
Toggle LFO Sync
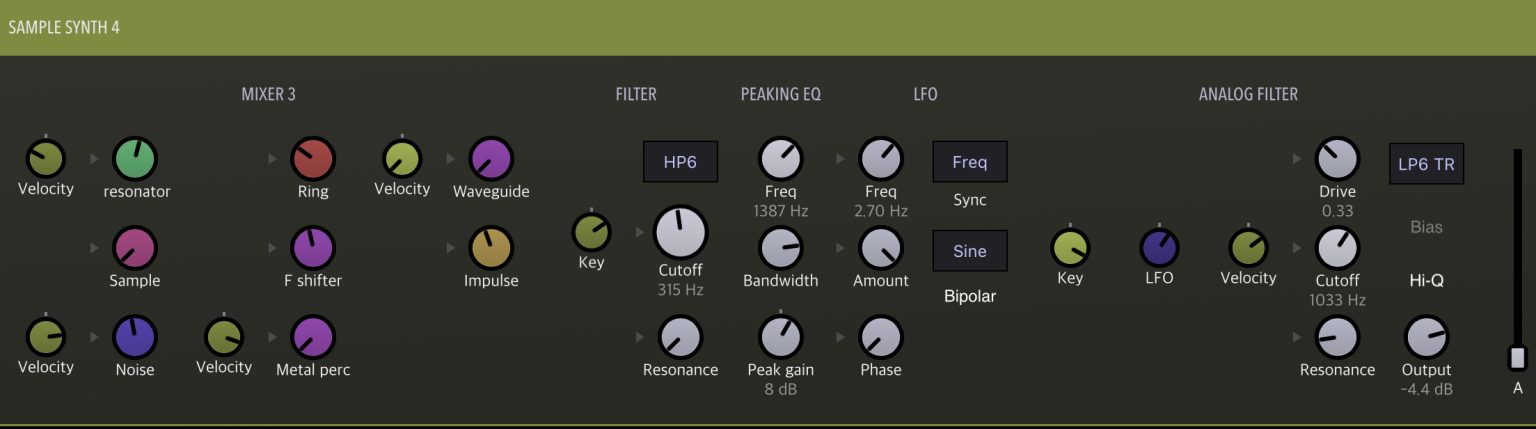click(x=970, y=200)
